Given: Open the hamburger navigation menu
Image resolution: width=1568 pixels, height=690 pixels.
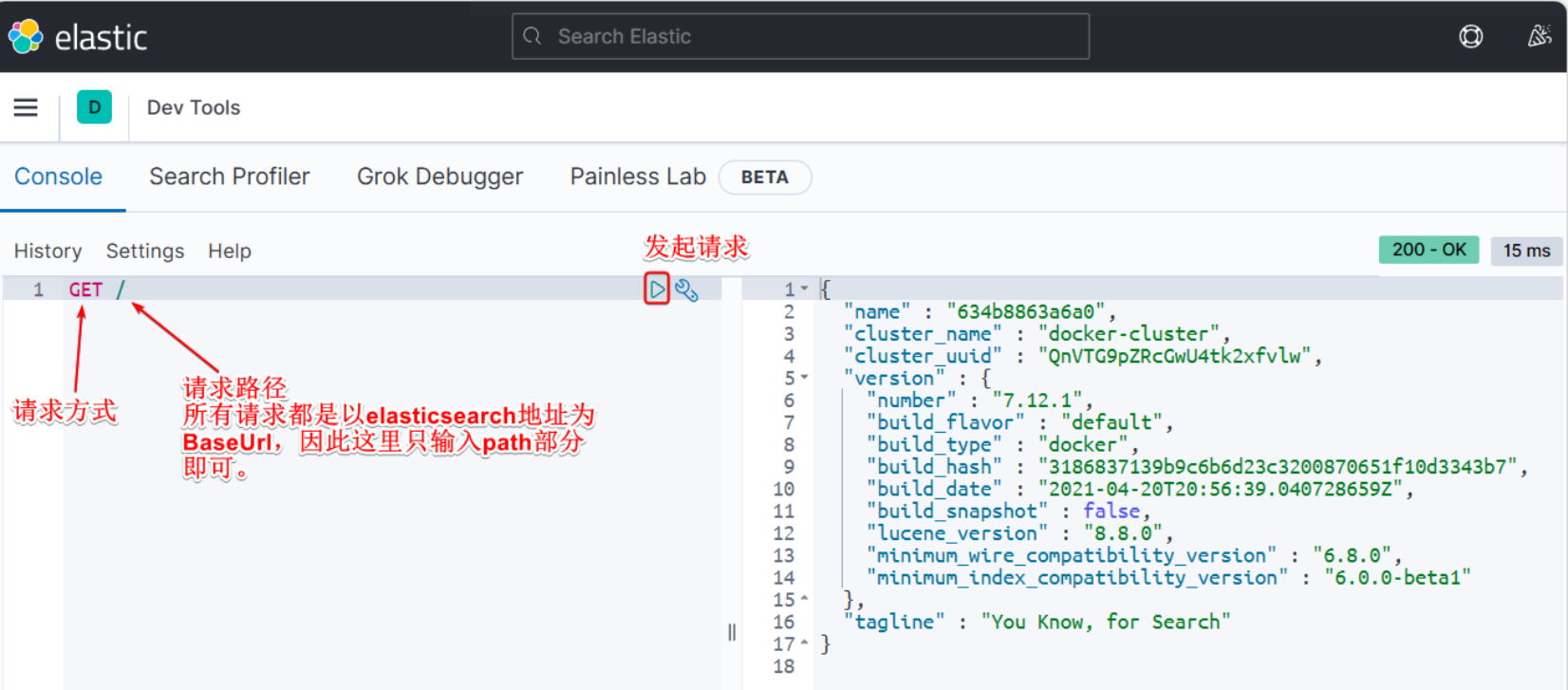Looking at the screenshot, I should pos(26,108).
